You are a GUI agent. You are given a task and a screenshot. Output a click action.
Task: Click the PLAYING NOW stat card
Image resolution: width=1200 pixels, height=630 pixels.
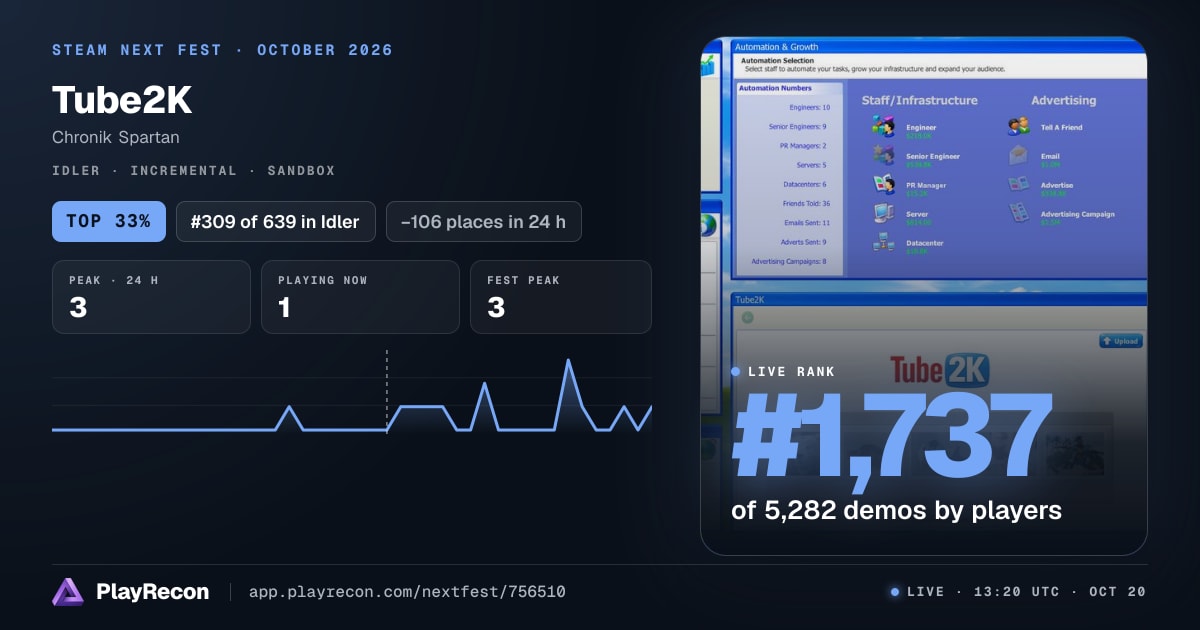(360, 297)
